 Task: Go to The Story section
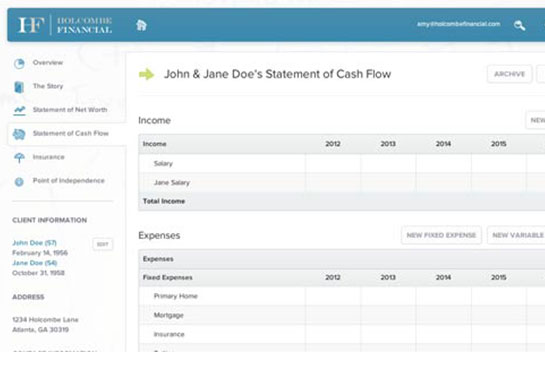click(x=48, y=86)
